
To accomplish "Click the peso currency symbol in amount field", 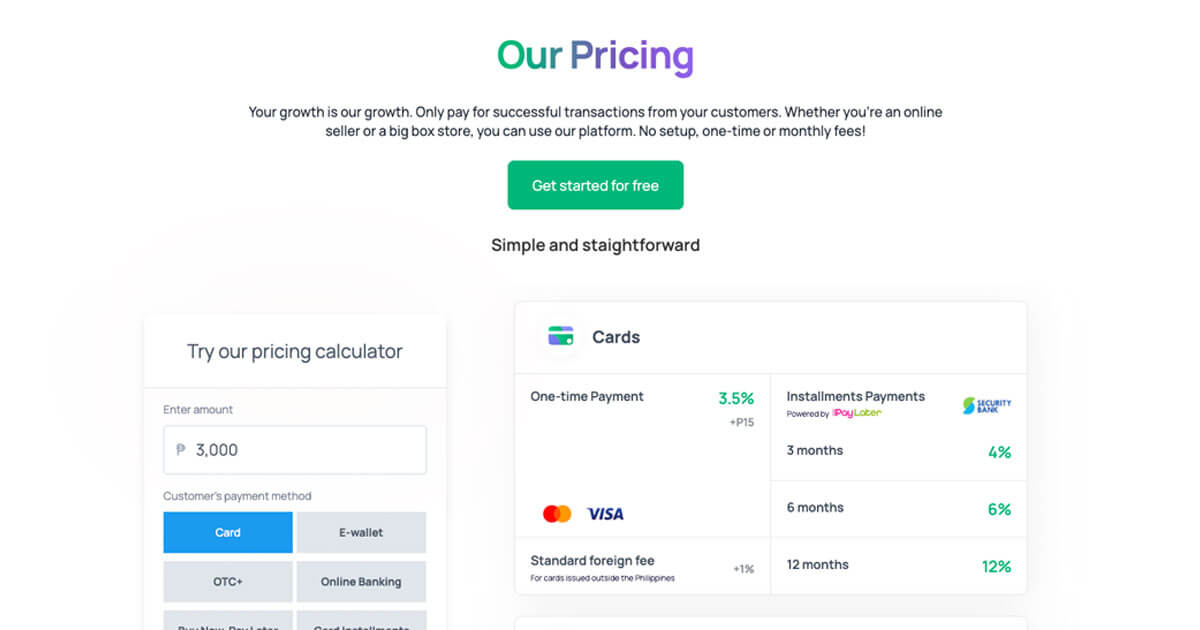I will [179, 450].
